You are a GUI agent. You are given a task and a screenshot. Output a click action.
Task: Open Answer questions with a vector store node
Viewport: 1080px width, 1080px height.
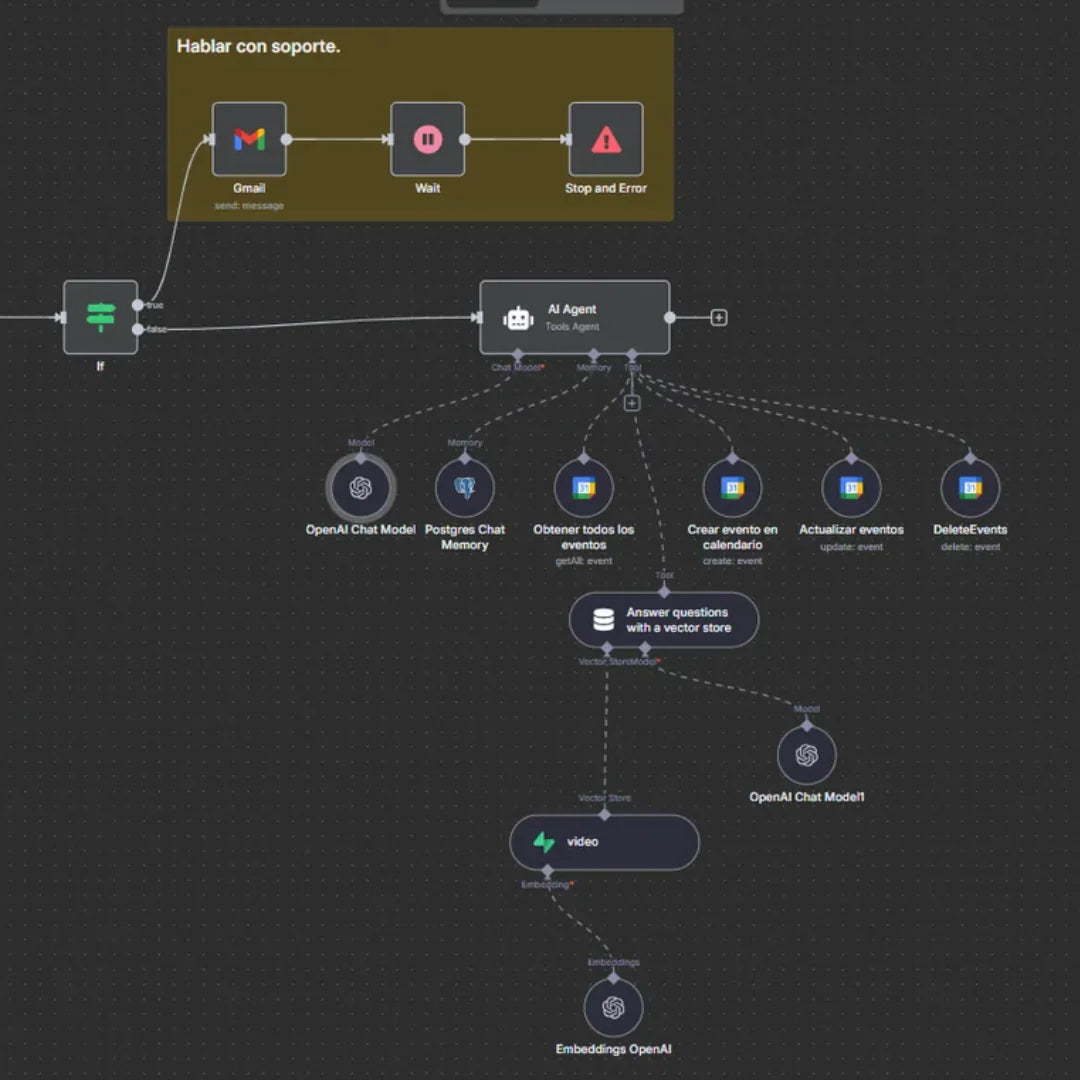[x=664, y=620]
